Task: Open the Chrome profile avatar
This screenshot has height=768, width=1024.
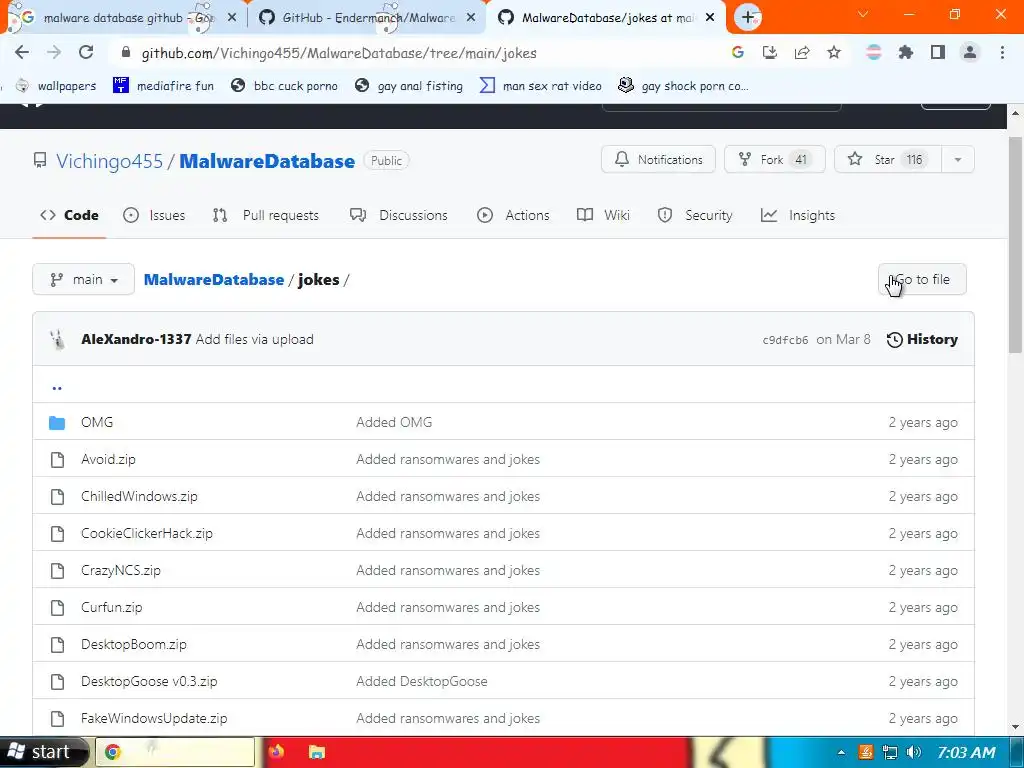Action: [x=970, y=53]
